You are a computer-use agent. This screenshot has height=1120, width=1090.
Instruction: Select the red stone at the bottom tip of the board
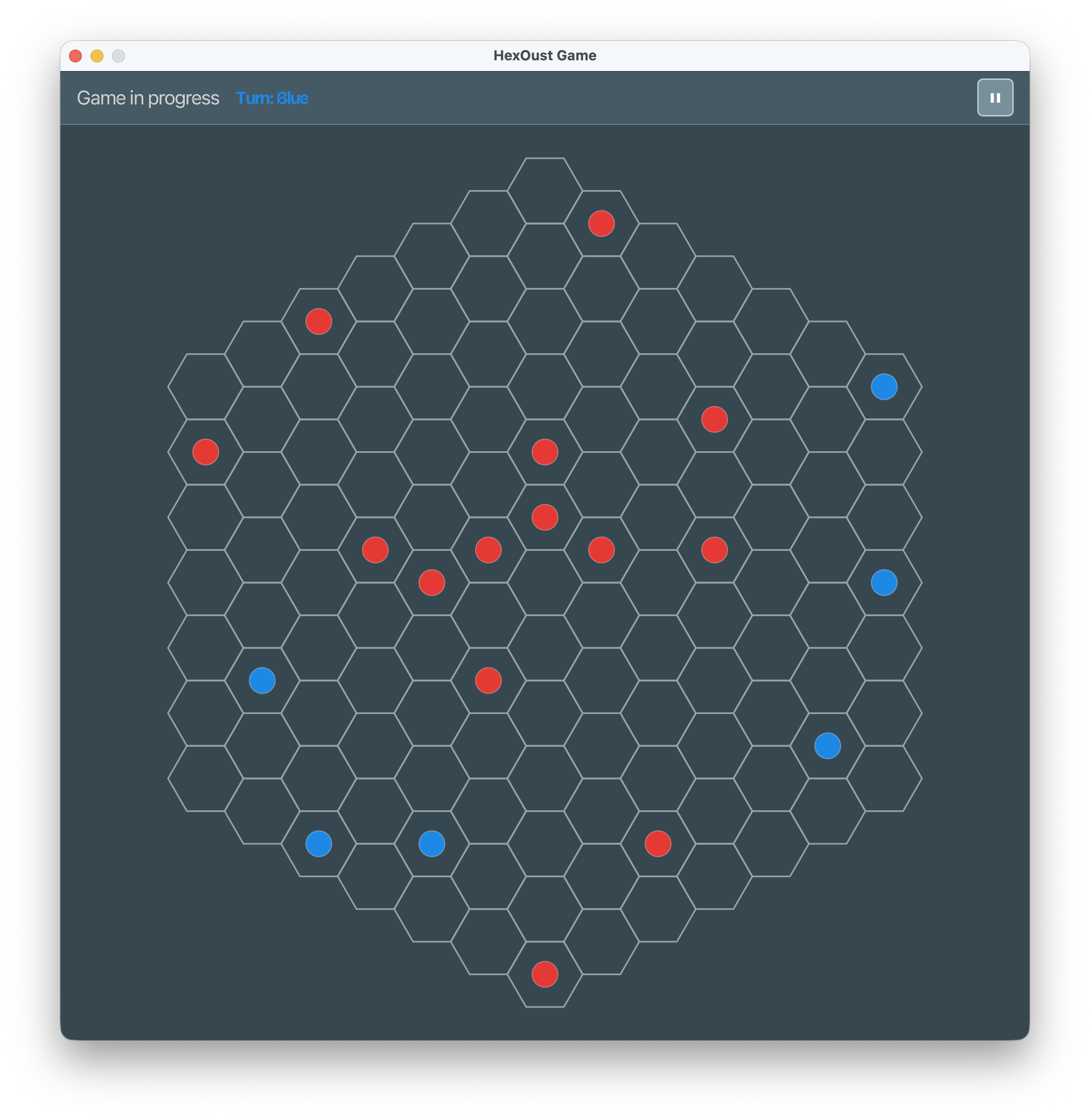(544, 976)
